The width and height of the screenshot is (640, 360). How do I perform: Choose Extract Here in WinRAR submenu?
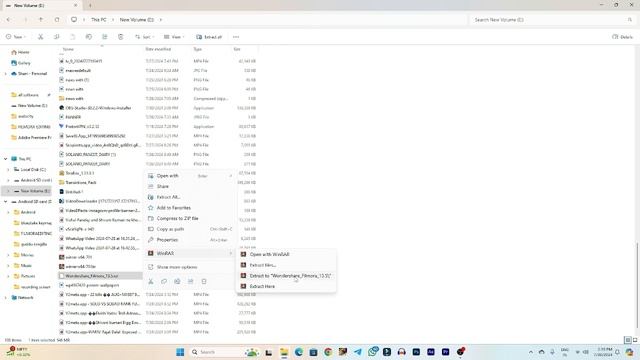286,287
